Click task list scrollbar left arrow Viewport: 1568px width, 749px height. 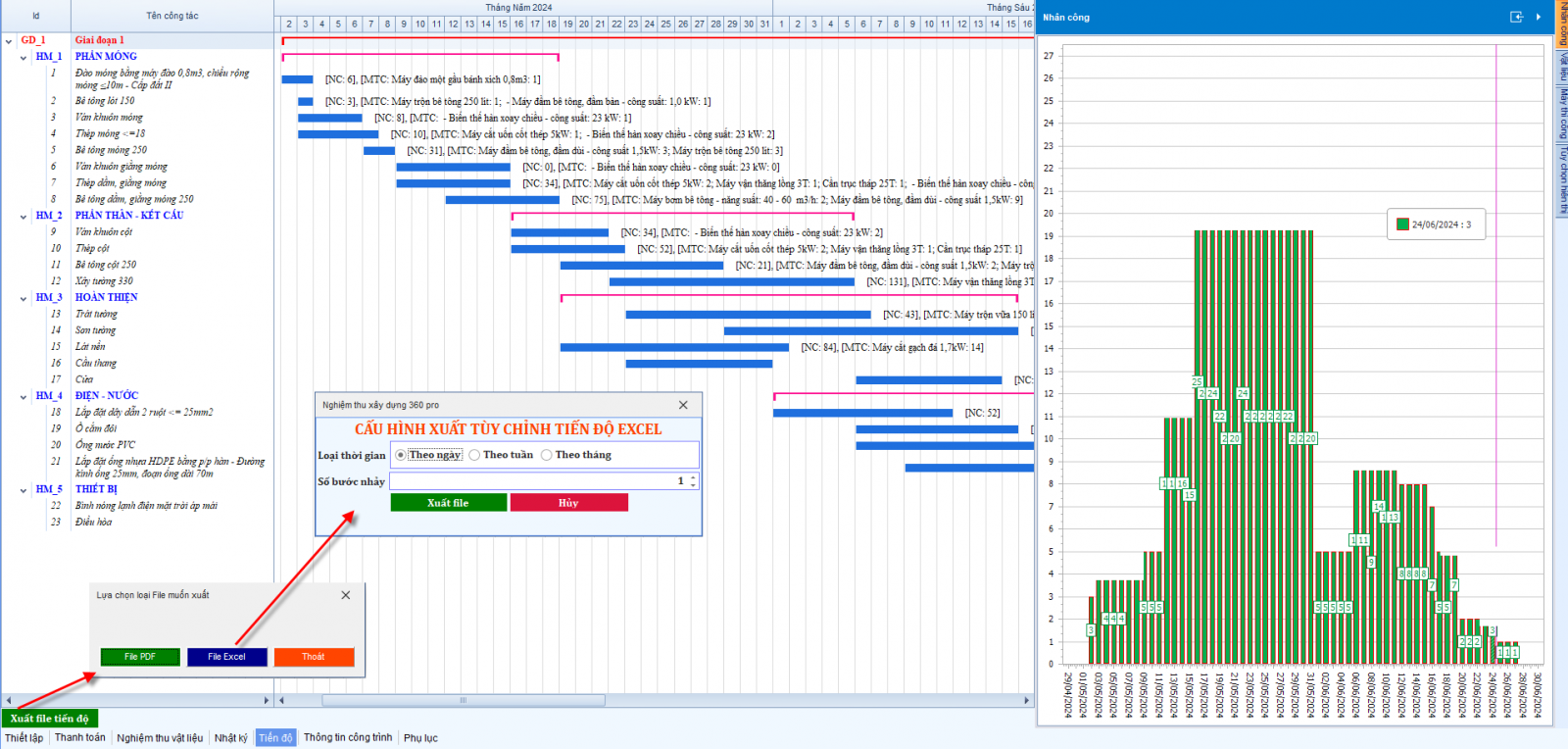point(9,700)
